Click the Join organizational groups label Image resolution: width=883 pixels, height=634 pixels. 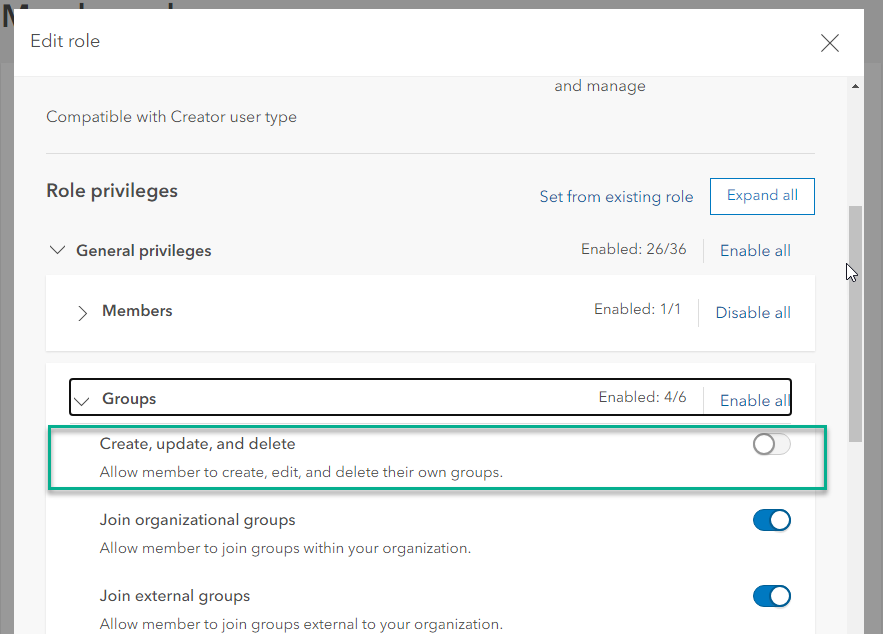point(197,520)
